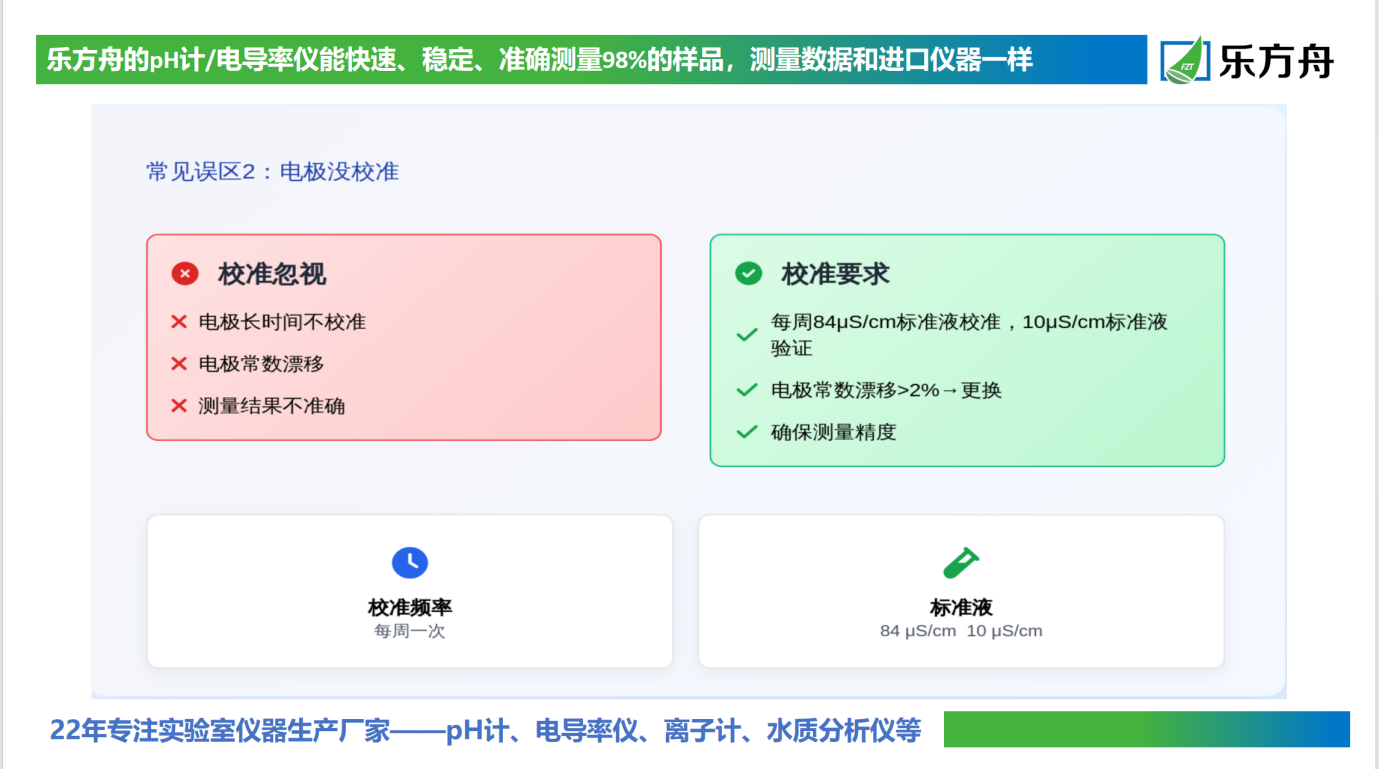
Task: Click the green check circle beside 校准要求
Action: (x=748, y=273)
